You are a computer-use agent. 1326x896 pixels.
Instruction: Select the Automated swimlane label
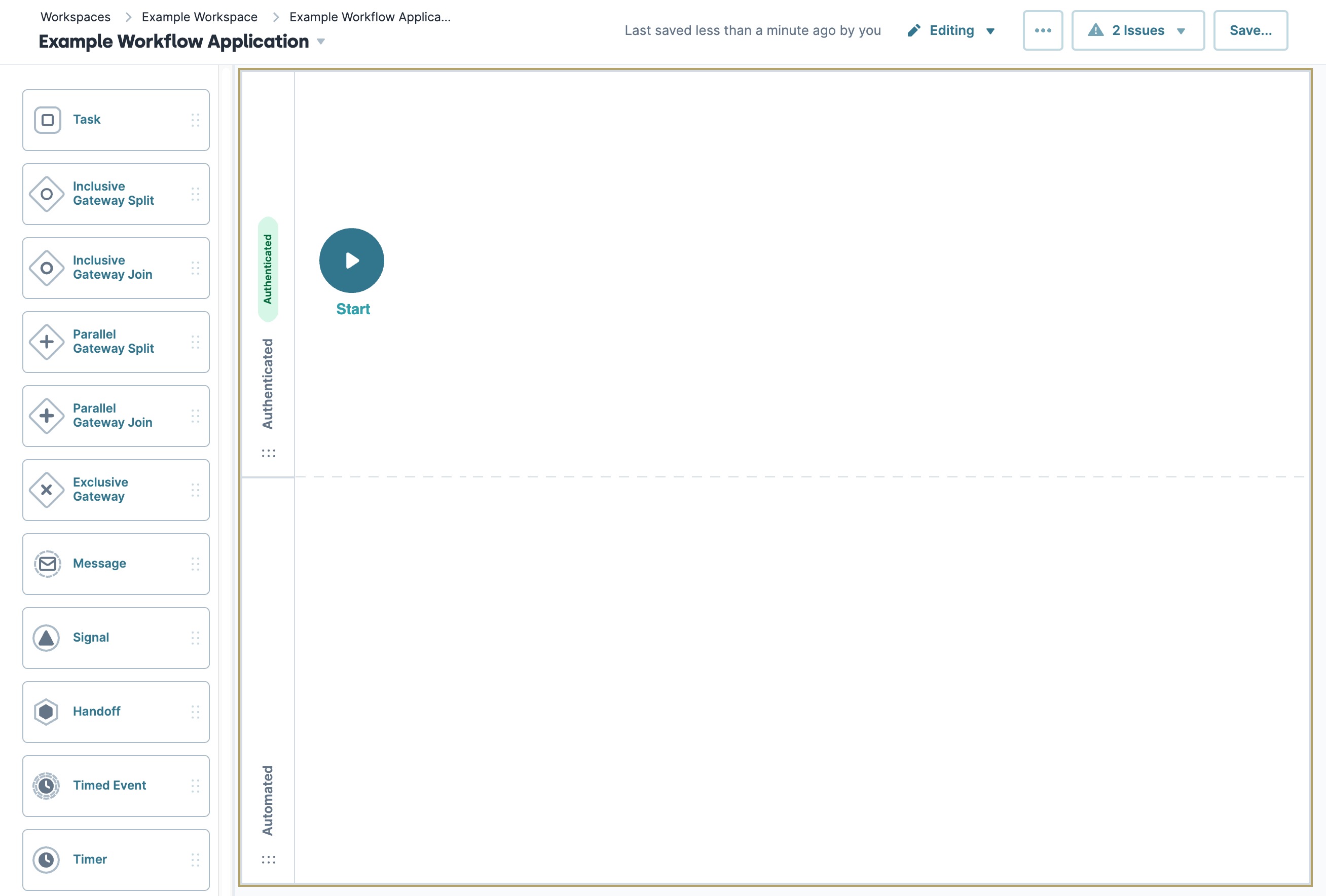pos(268,801)
